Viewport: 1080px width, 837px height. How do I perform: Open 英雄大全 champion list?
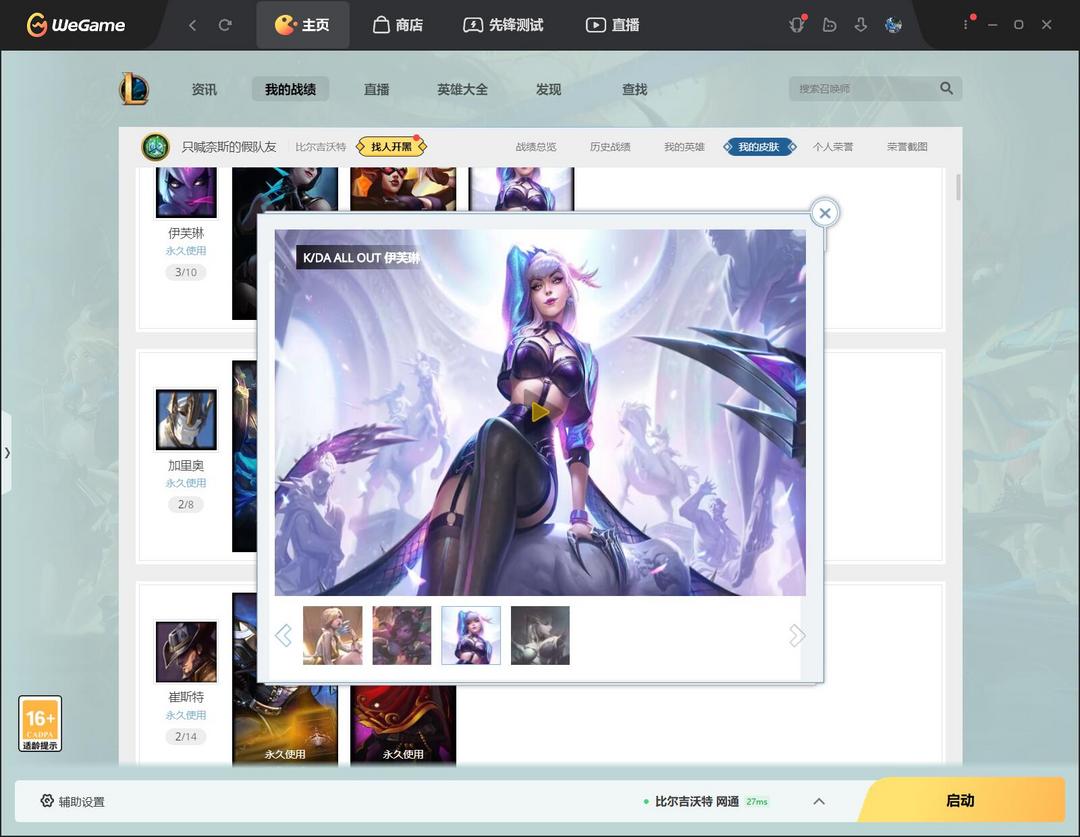[x=462, y=90]
